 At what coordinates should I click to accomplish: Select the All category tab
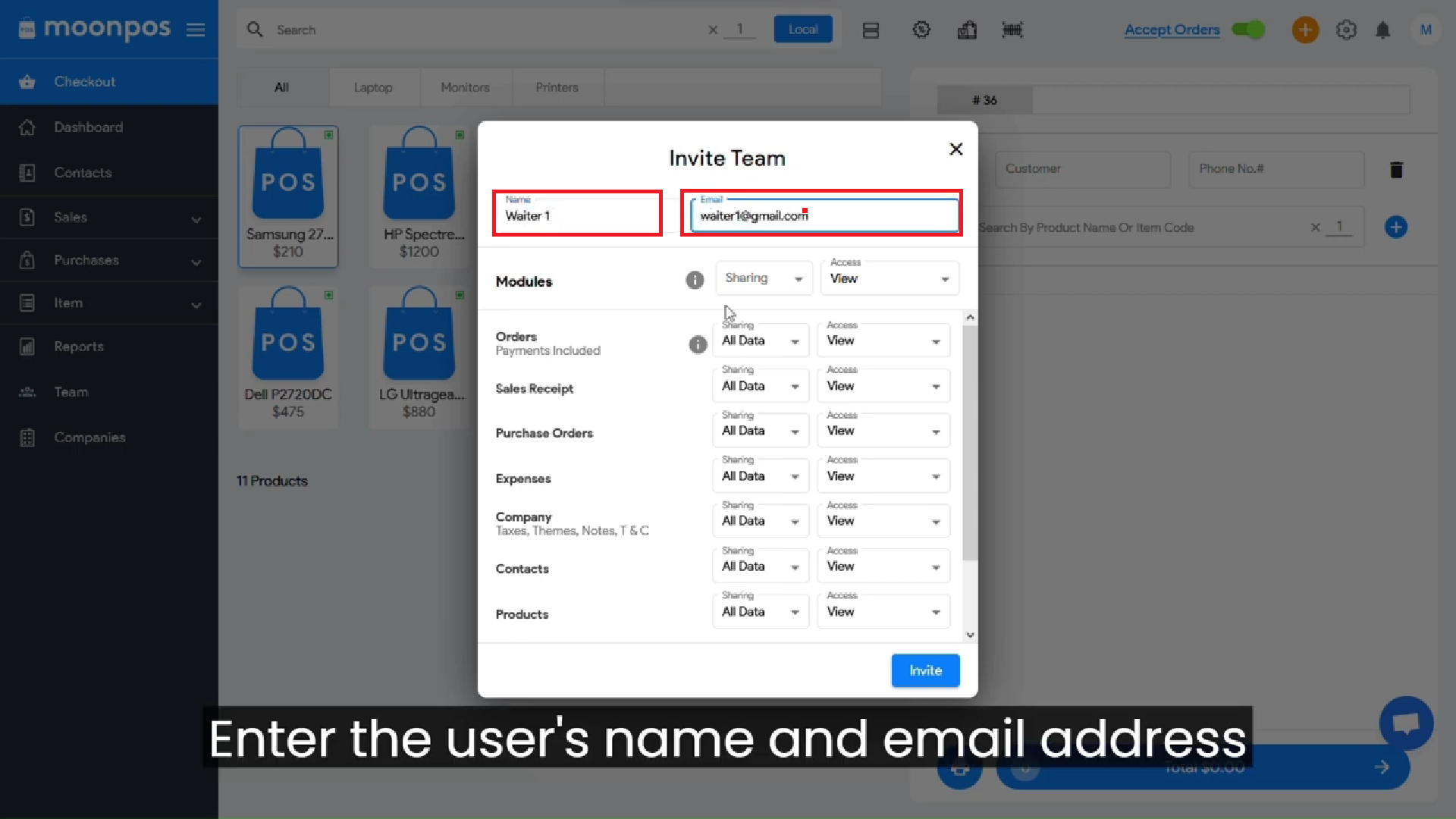point(282,87)
